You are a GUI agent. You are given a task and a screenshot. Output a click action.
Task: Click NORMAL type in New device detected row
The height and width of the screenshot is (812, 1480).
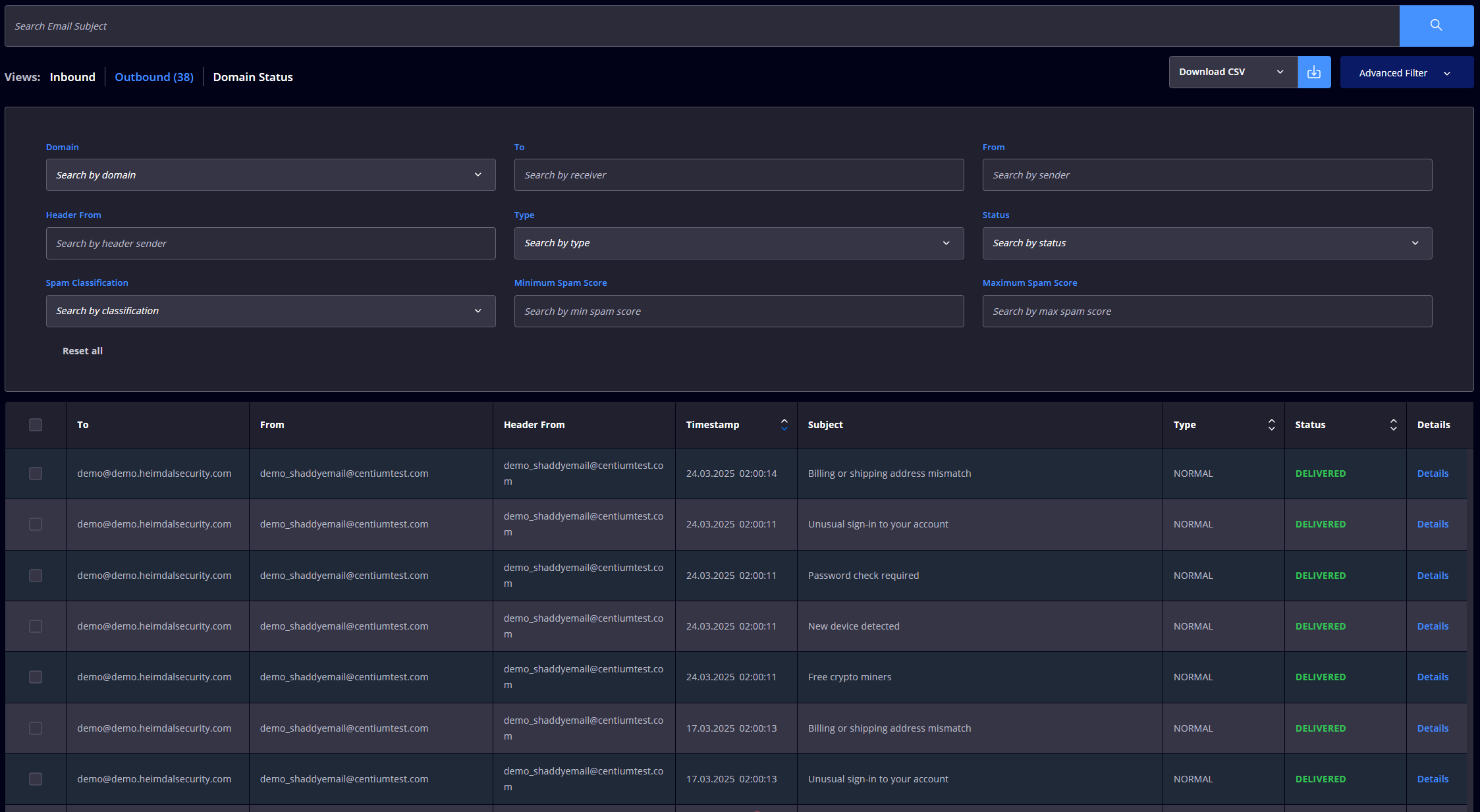point(1193,626)
